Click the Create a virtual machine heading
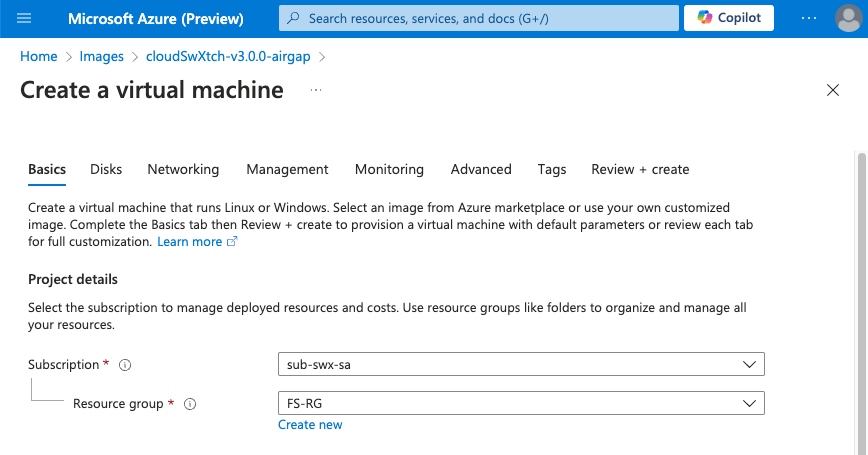Screen dimensions: 868x455 (152, 90)
